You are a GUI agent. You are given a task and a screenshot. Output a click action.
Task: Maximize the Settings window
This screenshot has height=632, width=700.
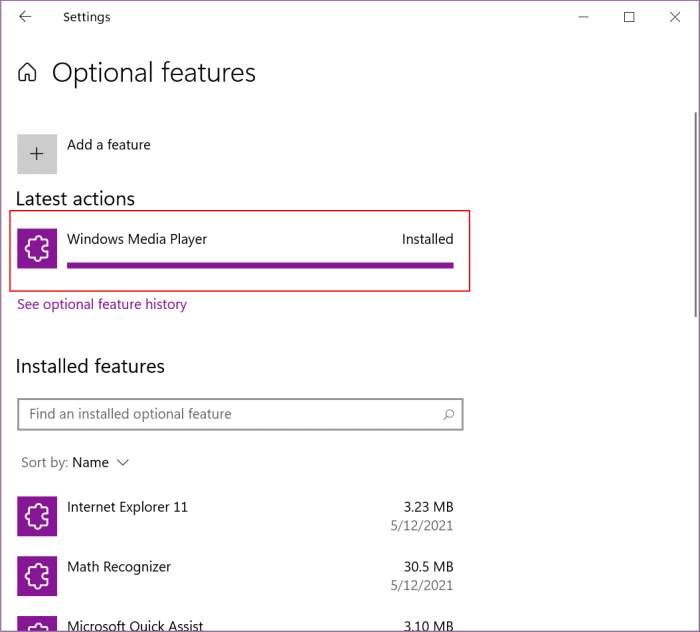click(x=629, y=17)
